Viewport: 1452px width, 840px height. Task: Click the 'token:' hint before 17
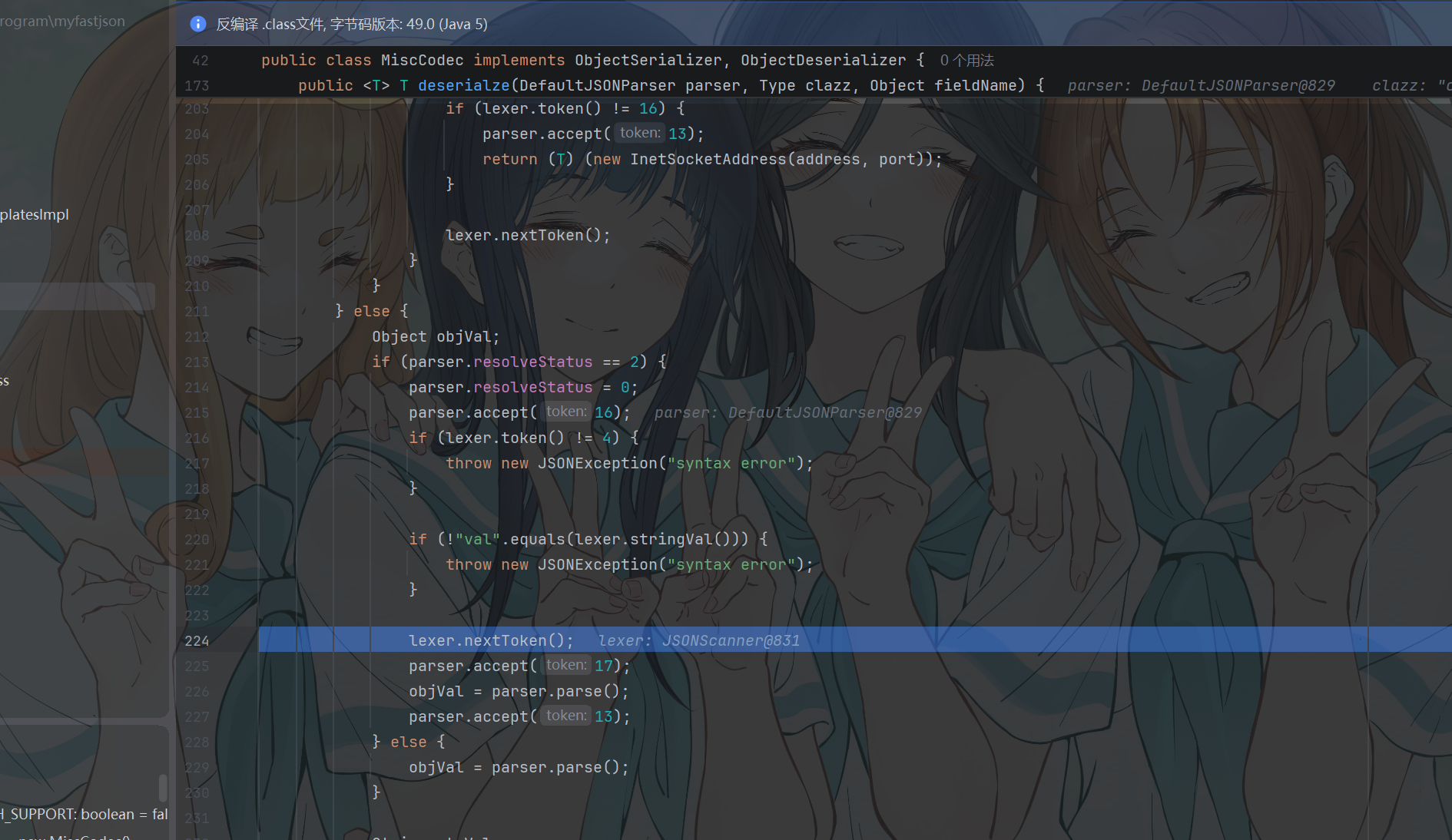click(566, 665)
